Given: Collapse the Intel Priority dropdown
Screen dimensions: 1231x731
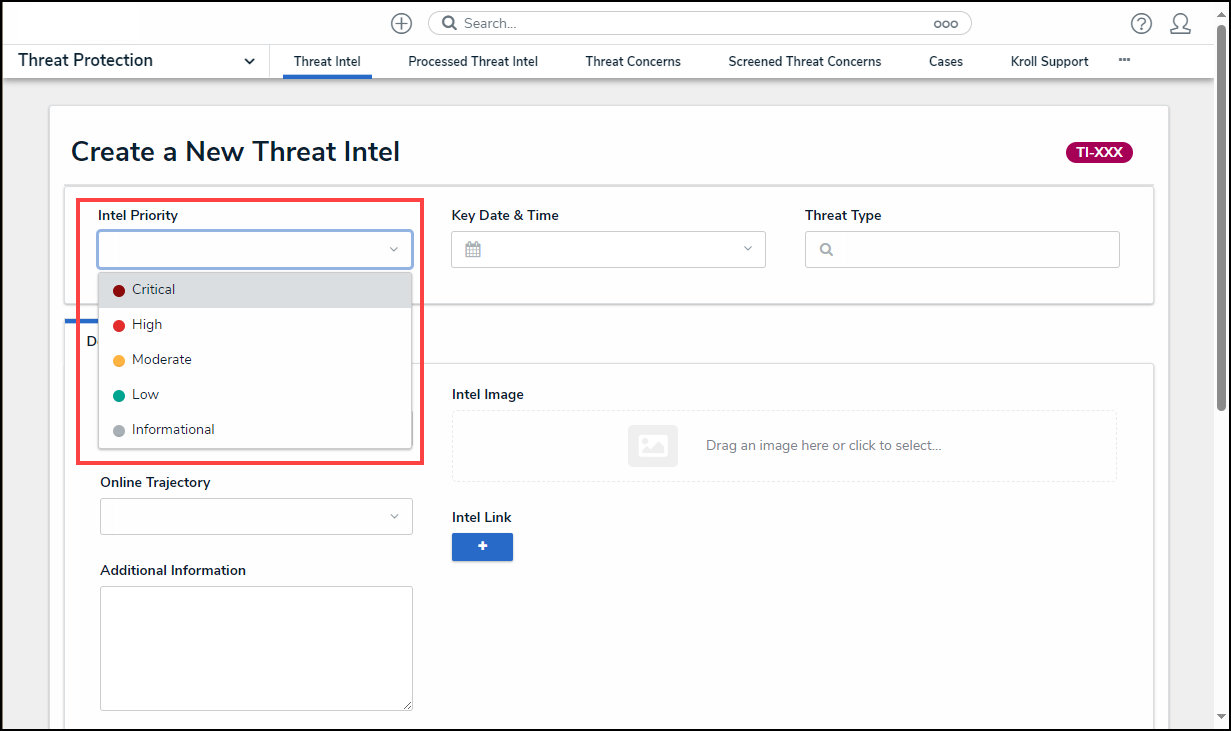Looking at the screenshot, I should 393,249.
